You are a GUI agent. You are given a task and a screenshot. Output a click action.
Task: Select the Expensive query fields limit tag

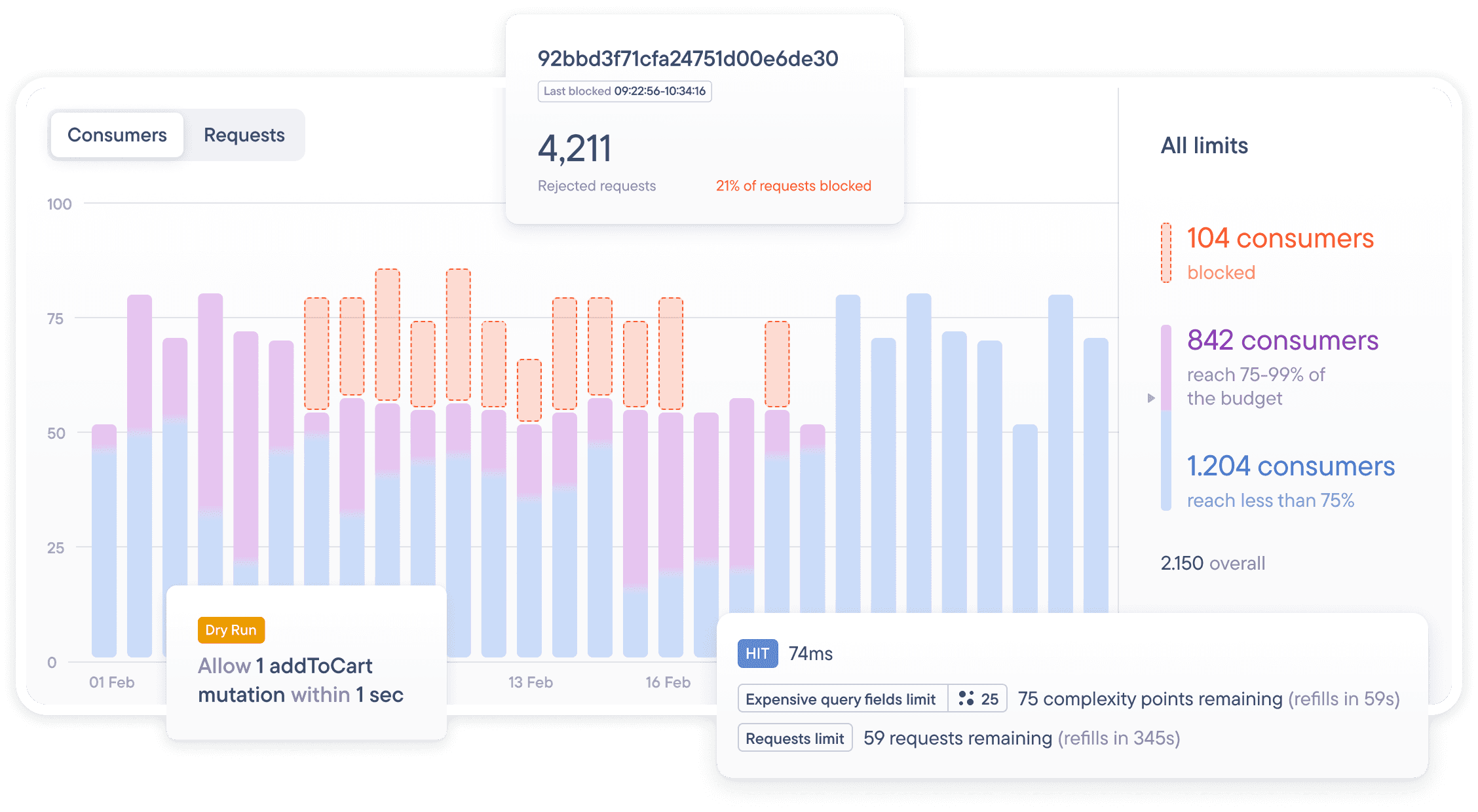(x=841, y=699)
